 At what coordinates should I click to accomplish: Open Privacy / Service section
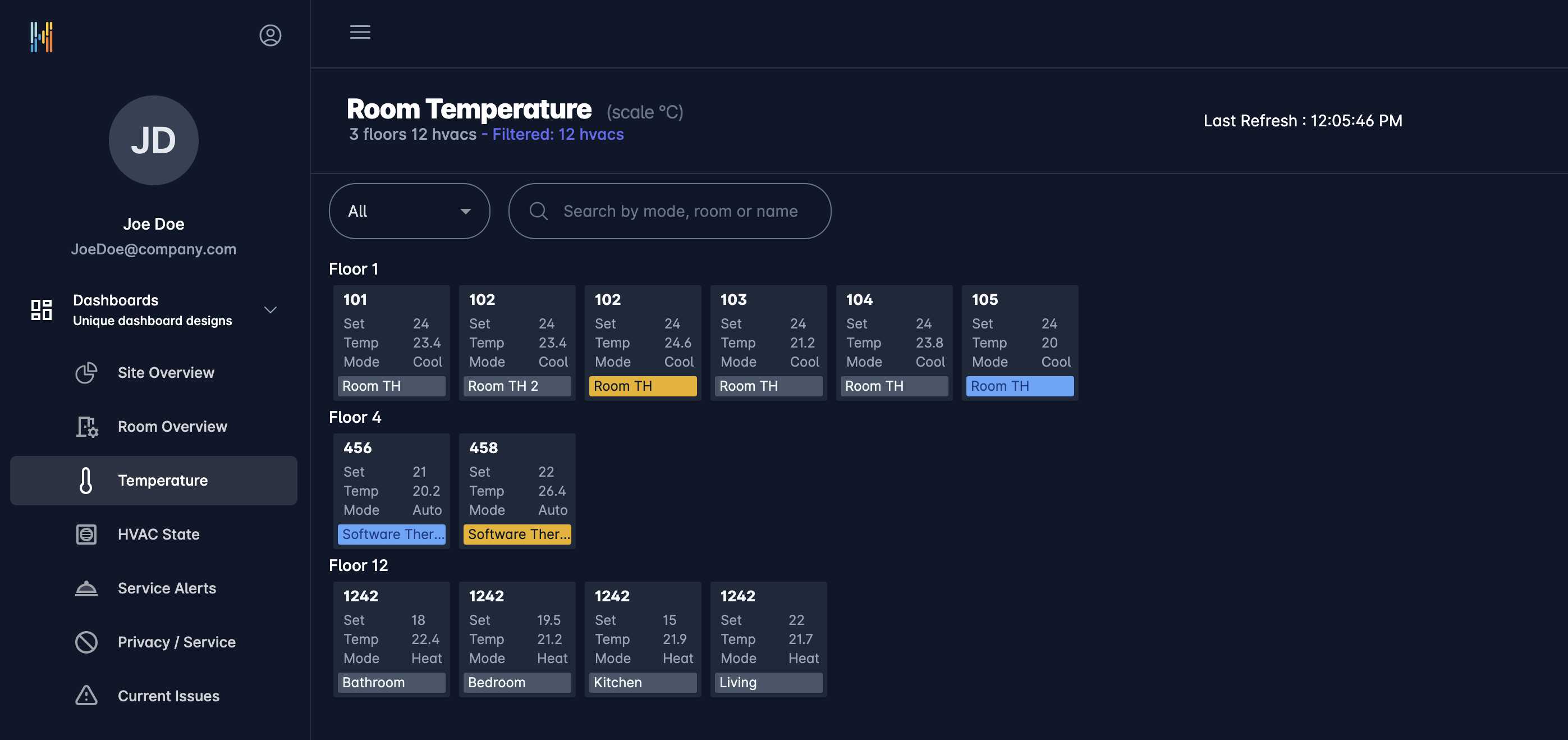coord(177,641)
